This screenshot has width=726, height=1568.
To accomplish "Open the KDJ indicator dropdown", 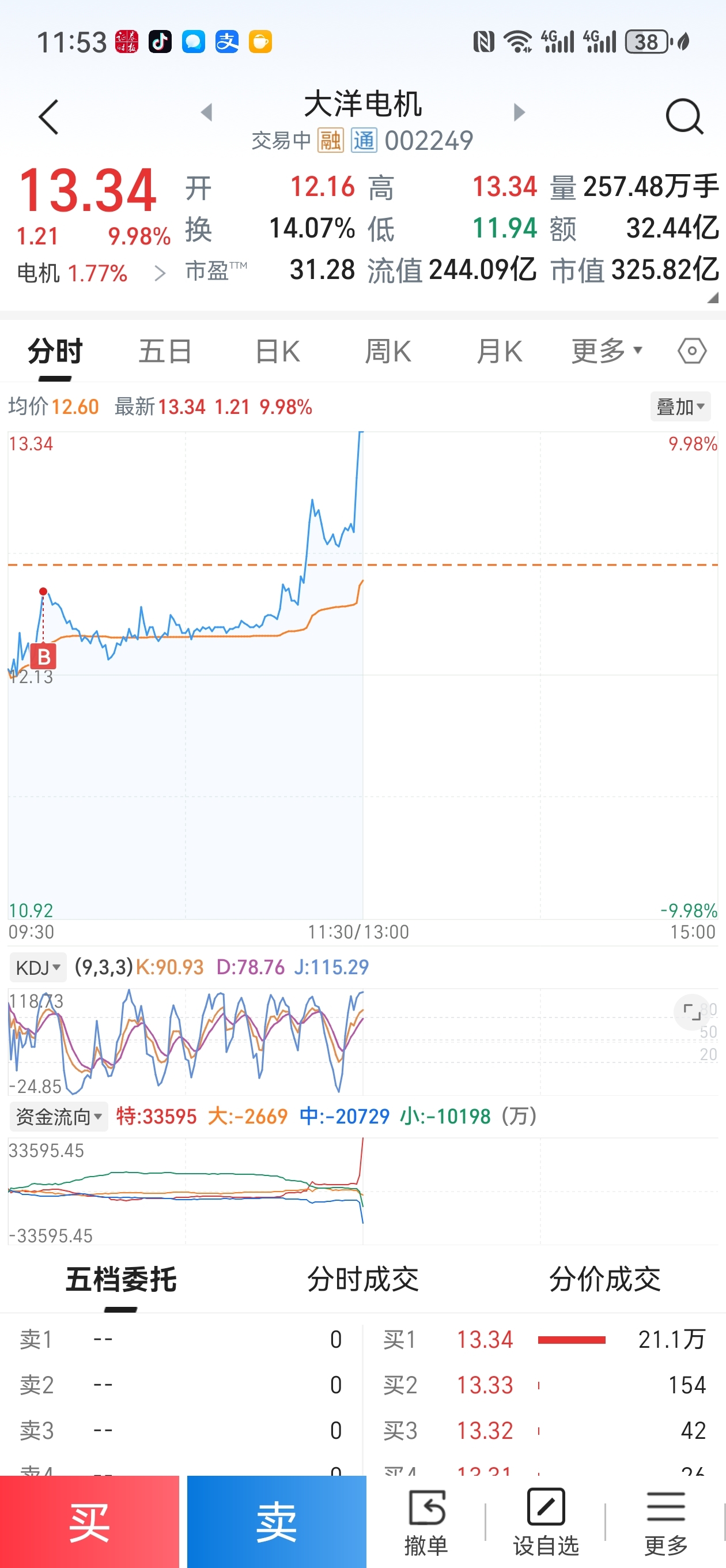I will coord(37,967).
